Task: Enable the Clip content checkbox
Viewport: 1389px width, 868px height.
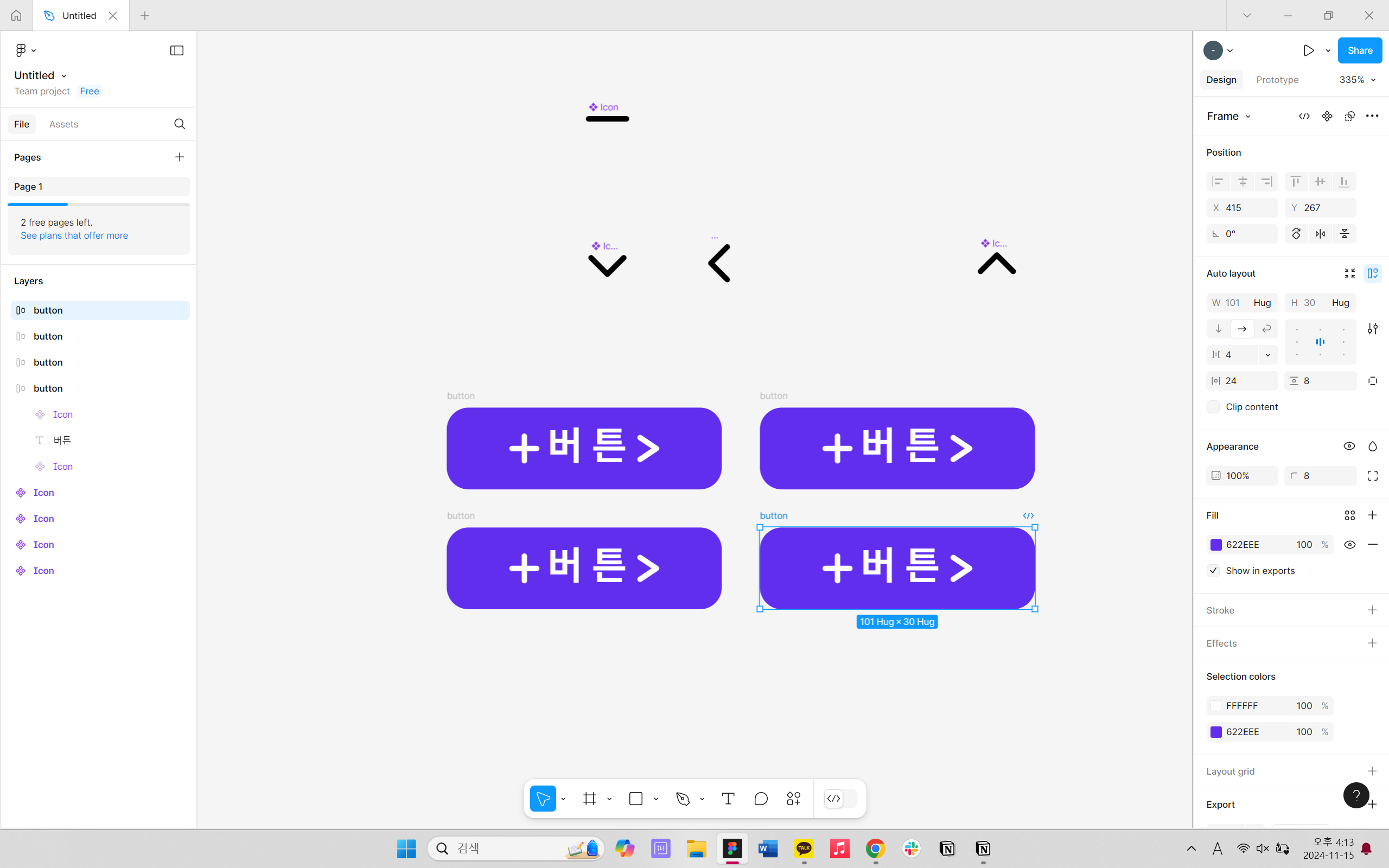Action: click(x=1213, y=407)
